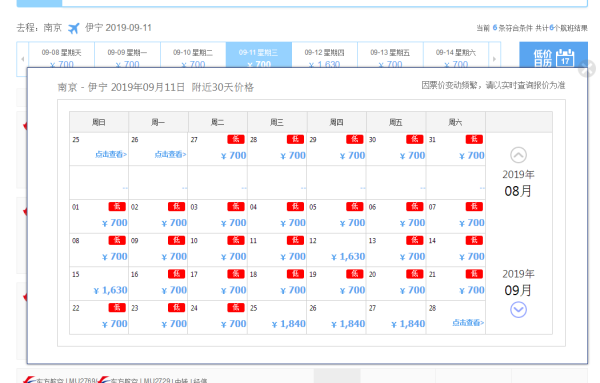Choose September 09 price ¥700

click(x=174, y=257)
